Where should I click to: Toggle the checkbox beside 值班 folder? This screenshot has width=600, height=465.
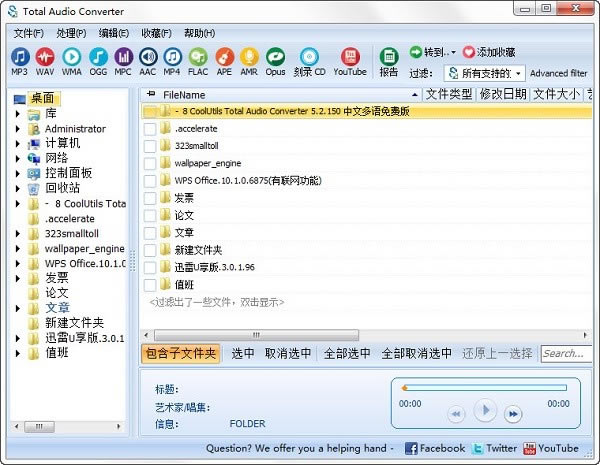(x=151, y=284)
